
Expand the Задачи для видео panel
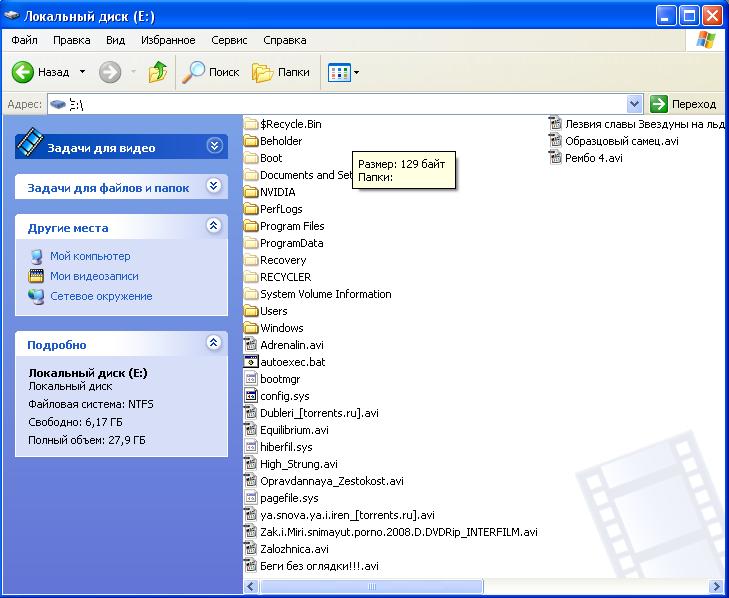click(x=213, y=146)
